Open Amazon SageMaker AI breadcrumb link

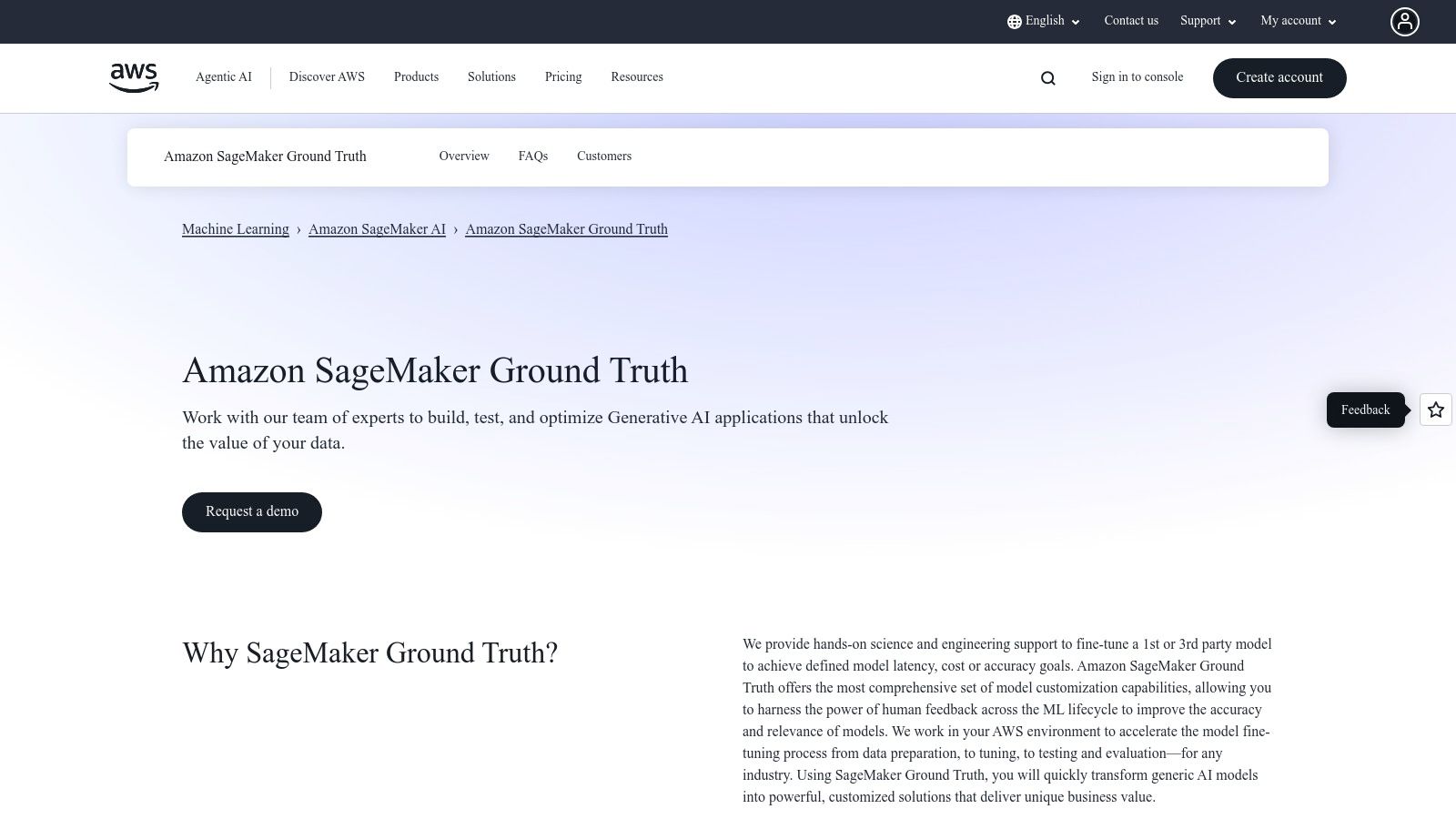[377, 229]
